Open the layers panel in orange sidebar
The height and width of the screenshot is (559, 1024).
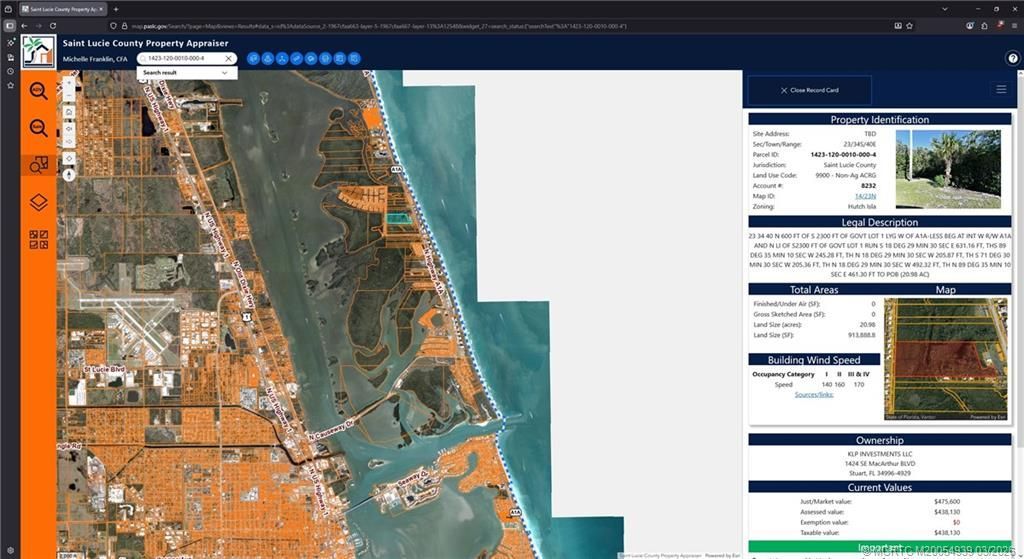[x=38, y=202]
